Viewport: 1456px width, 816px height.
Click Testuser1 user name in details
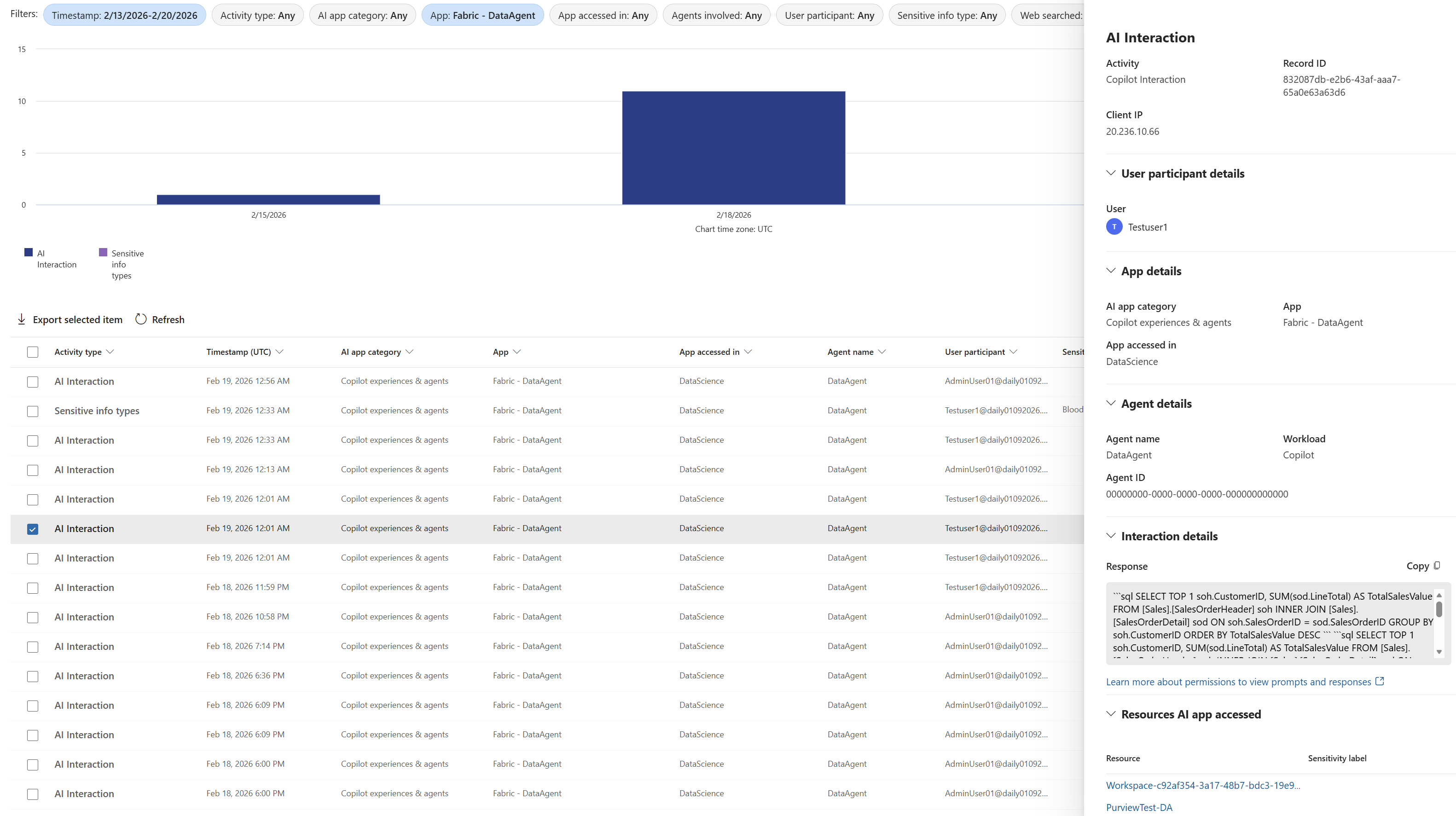pyautogui.click(x=1148, y=226)
